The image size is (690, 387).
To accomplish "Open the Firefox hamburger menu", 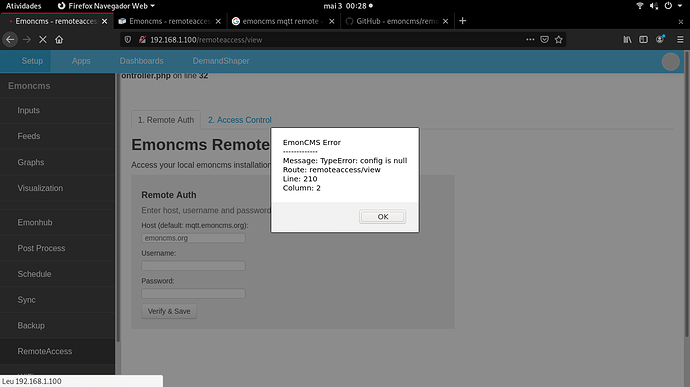I will pyautogui.click(x=680, y=40).
